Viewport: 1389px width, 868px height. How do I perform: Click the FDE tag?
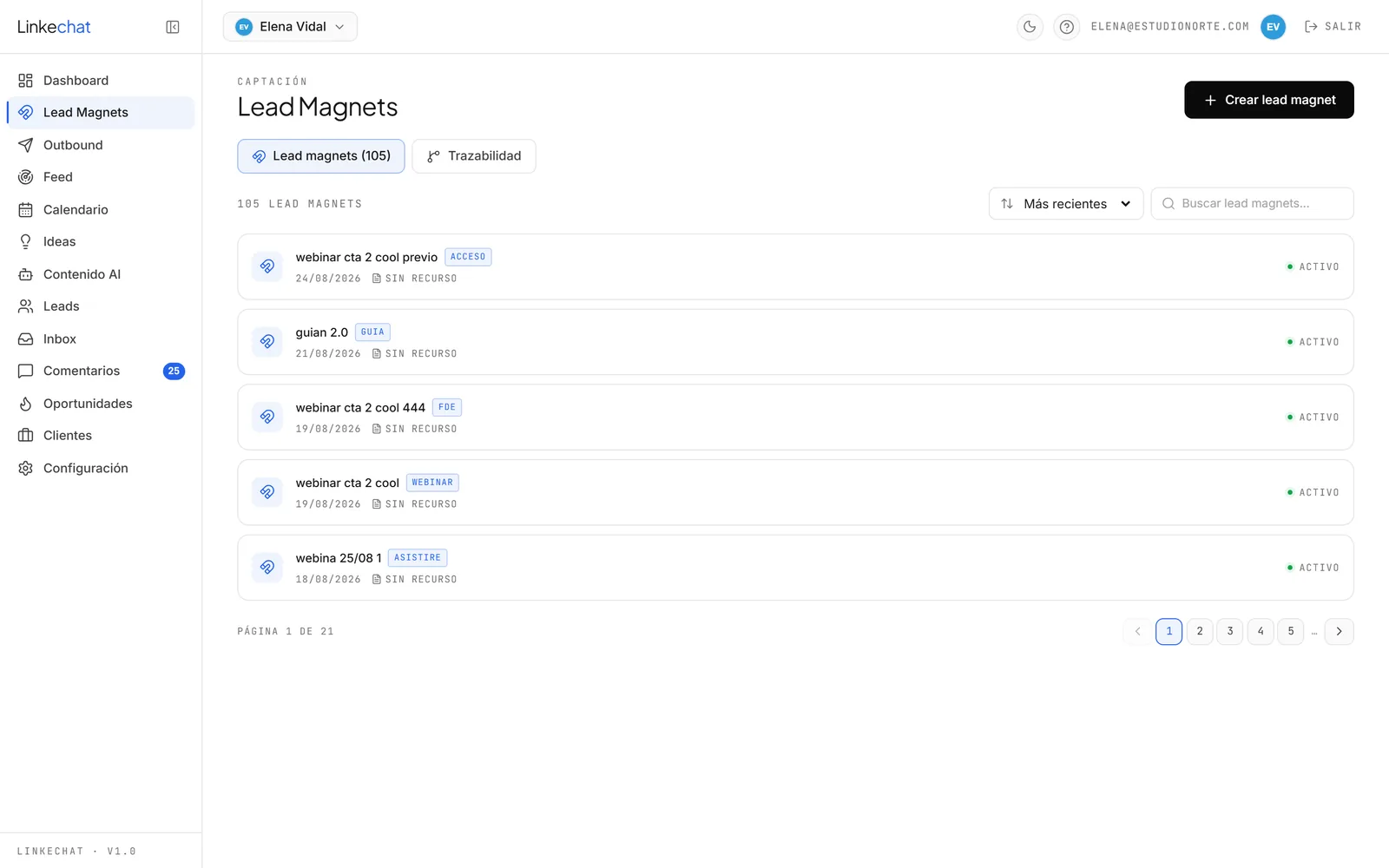tap(447, 407)
